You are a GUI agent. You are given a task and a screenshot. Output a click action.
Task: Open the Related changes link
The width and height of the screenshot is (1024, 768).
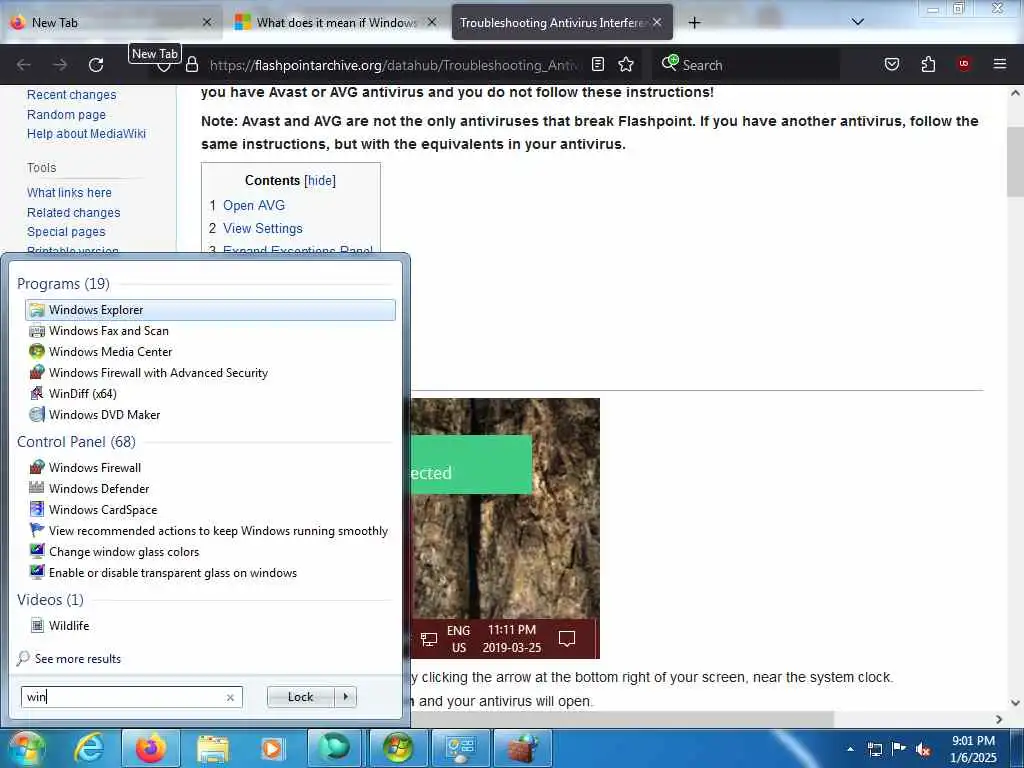click(73, 212)
